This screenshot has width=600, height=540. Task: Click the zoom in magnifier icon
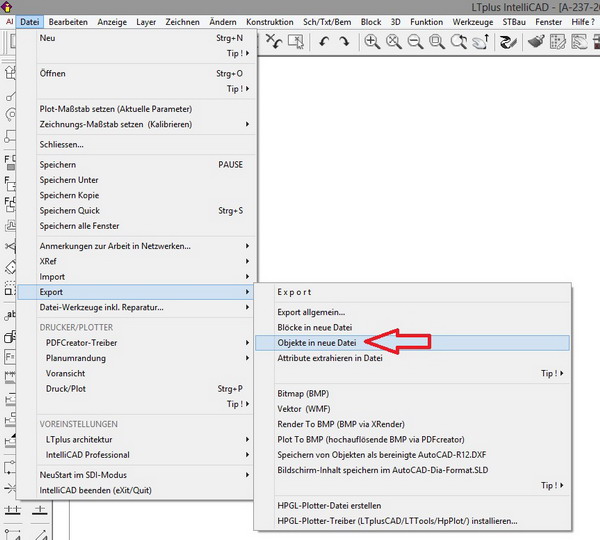pos(372,41)
